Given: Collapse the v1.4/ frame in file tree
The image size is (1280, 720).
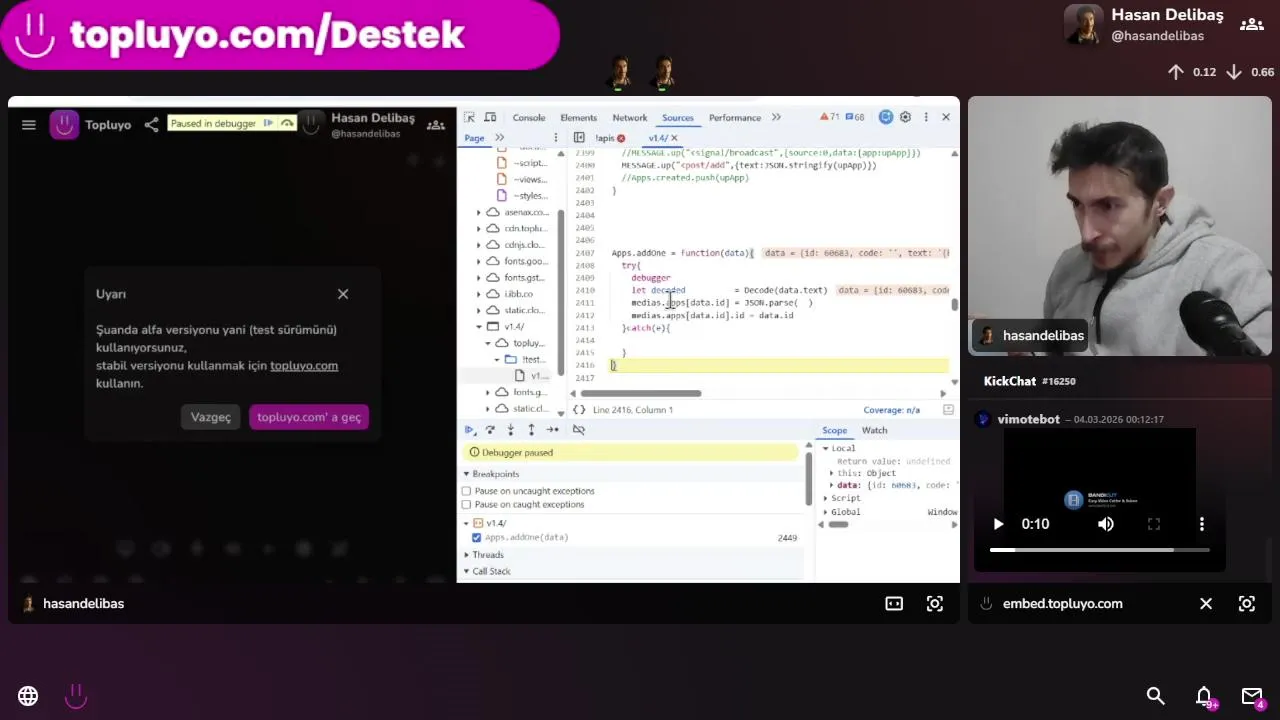Looking at the screenshot, I should (x=479, y=327).
